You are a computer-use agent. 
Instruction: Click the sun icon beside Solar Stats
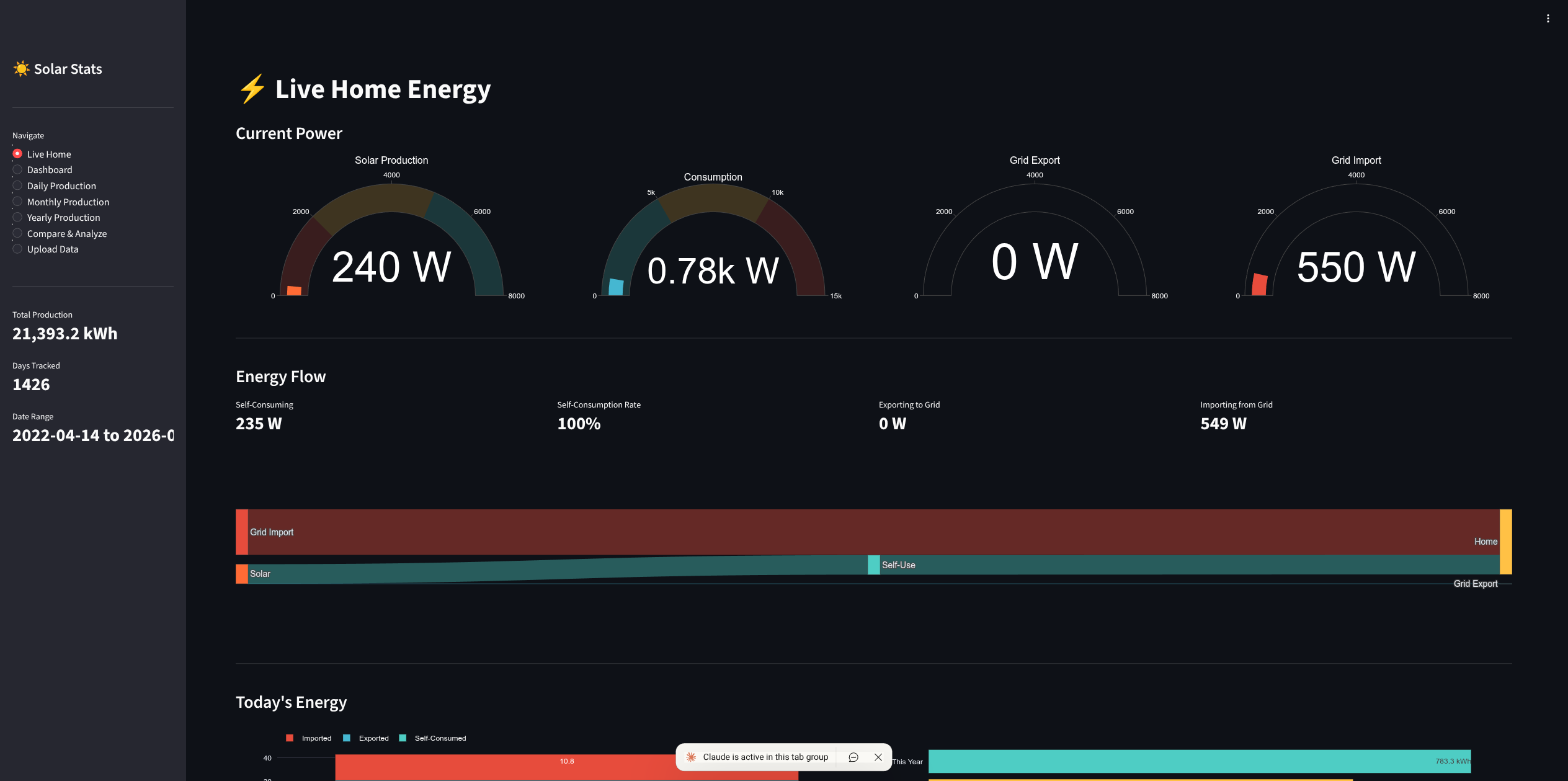pos(21,69)
